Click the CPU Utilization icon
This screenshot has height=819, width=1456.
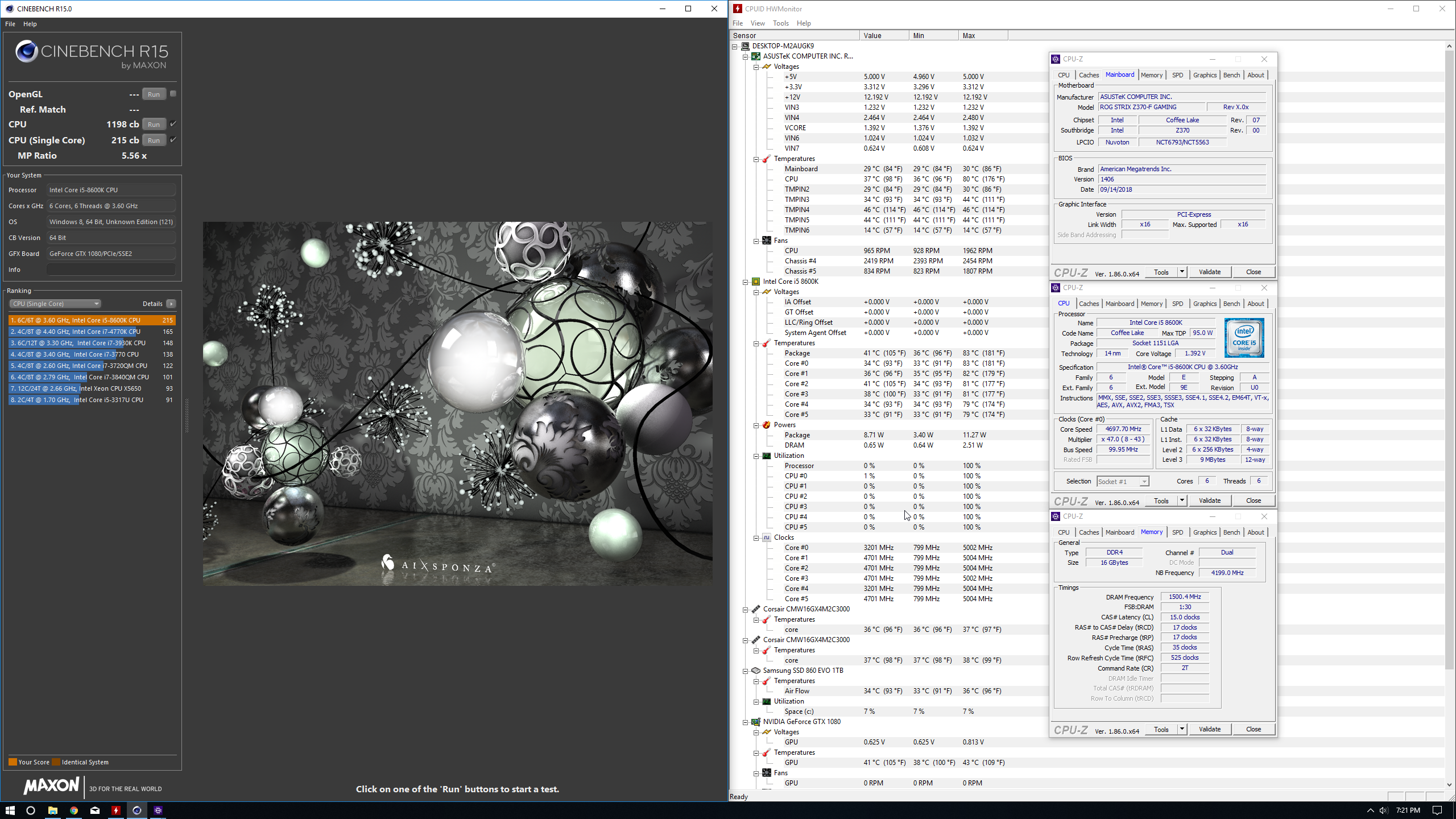pos(767,456)
